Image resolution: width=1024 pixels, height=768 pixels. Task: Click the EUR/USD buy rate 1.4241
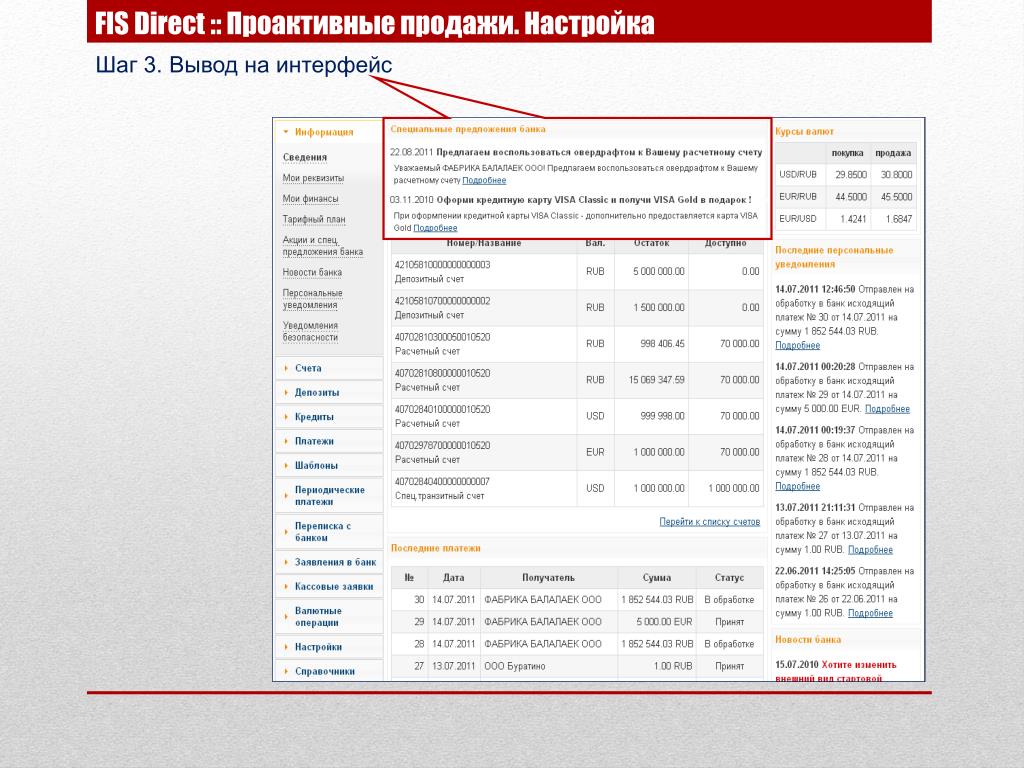pyautogui.click(x=853, y=219)
